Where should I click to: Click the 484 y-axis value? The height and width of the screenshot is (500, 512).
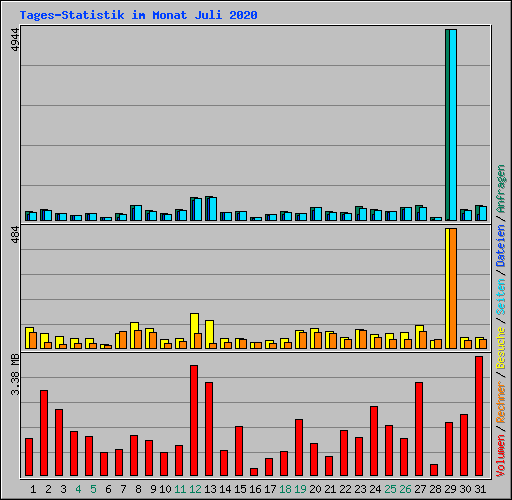(x=15, y=234)
